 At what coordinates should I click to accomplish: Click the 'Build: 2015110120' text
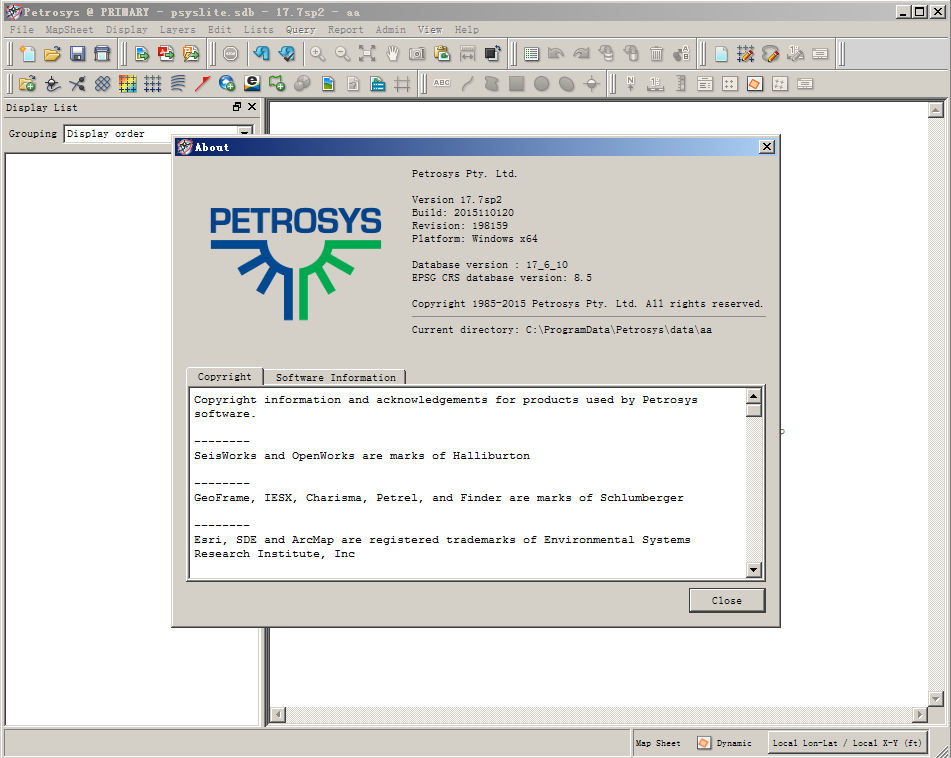(x=463, y=212)
